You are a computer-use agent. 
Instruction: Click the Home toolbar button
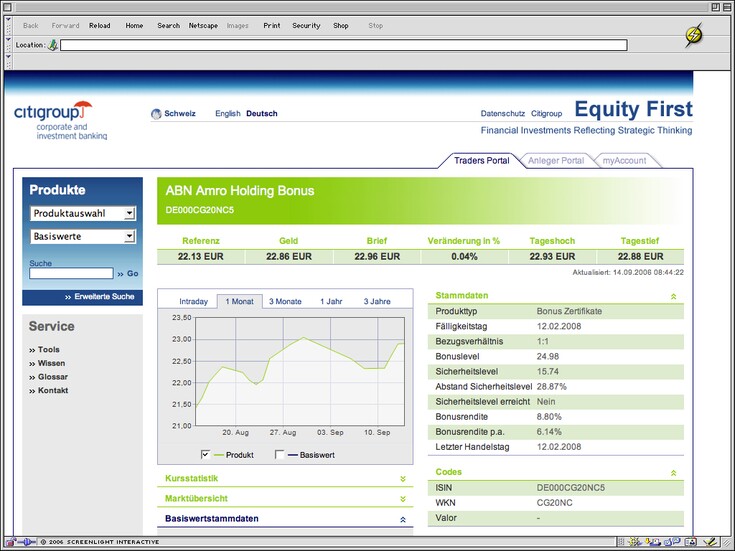click(134, 26)
